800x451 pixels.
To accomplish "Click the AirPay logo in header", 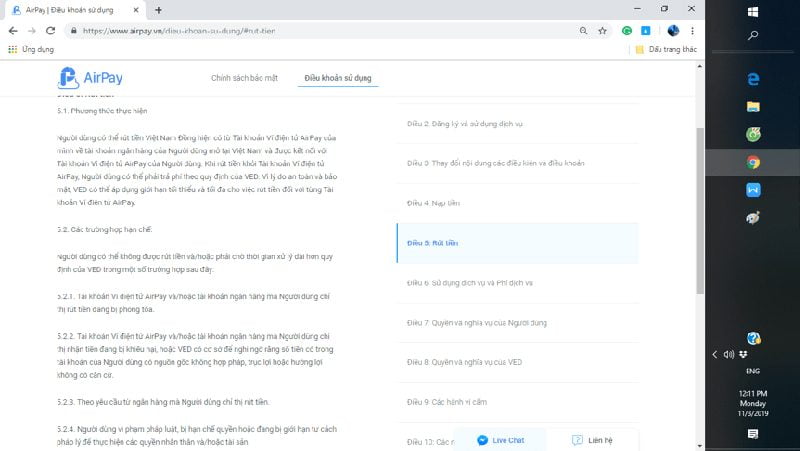I will (91, 78).
